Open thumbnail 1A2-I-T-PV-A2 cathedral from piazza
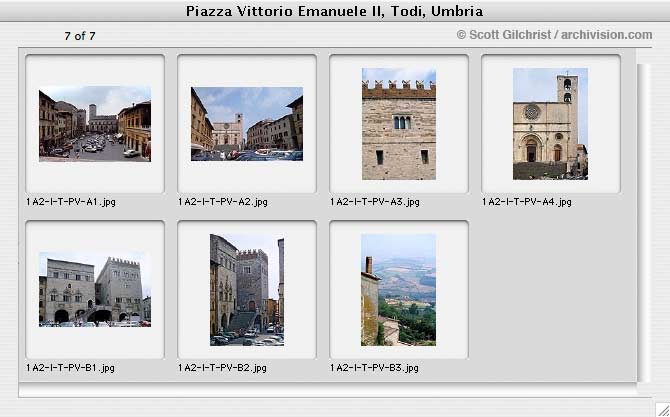The width and height of the screenshot is (670, 417). click(247, 124)
